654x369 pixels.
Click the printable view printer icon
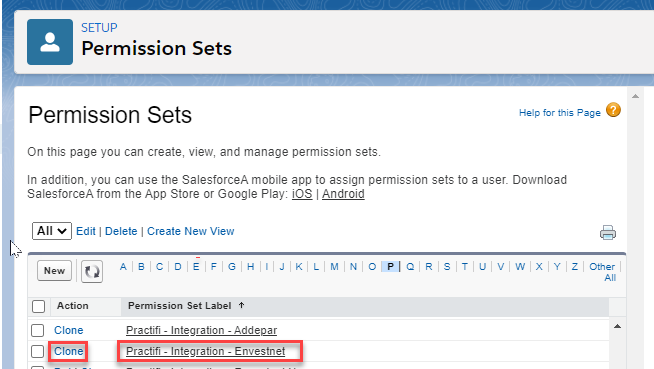(x=608, y=233)
